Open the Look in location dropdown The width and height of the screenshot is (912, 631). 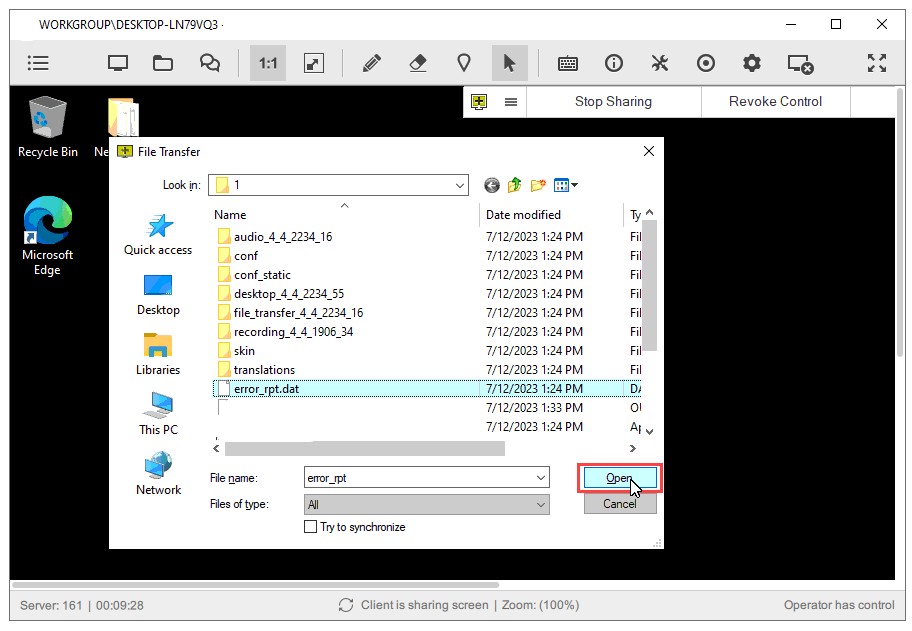tap(460, 185)
